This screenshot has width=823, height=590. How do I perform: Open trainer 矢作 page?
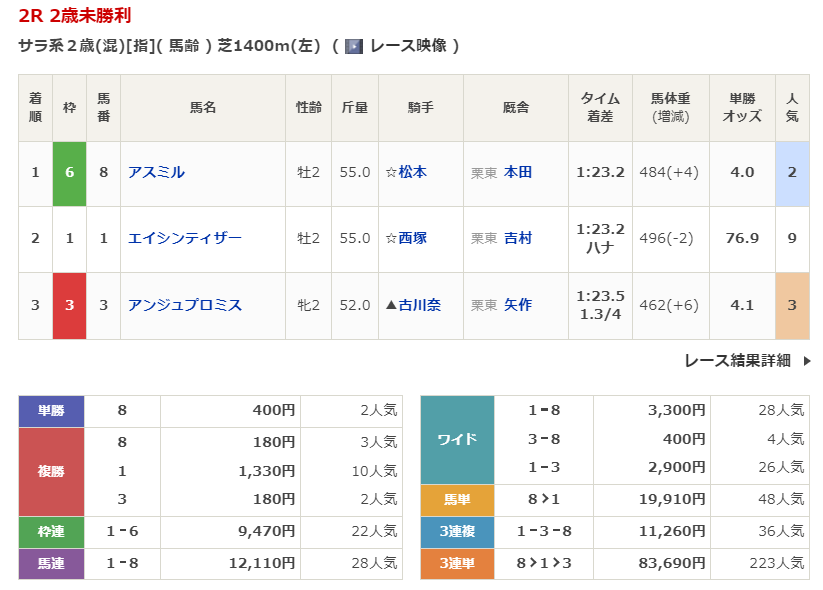pyautogui.click(x=518, y=305)
